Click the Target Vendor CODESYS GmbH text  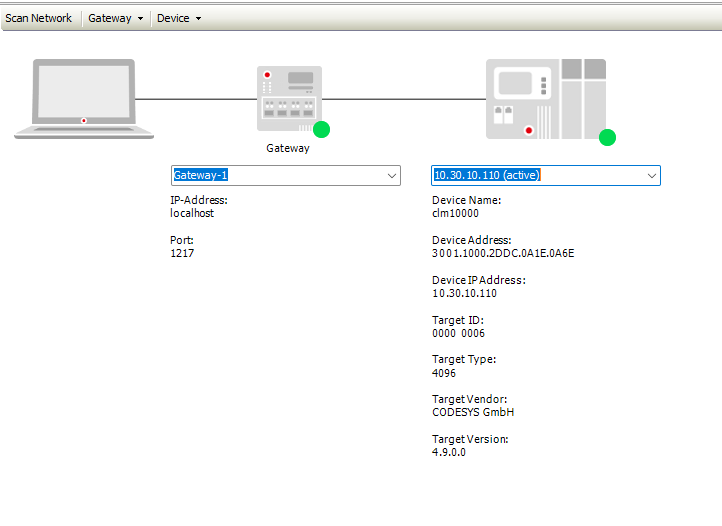[473, 412]
